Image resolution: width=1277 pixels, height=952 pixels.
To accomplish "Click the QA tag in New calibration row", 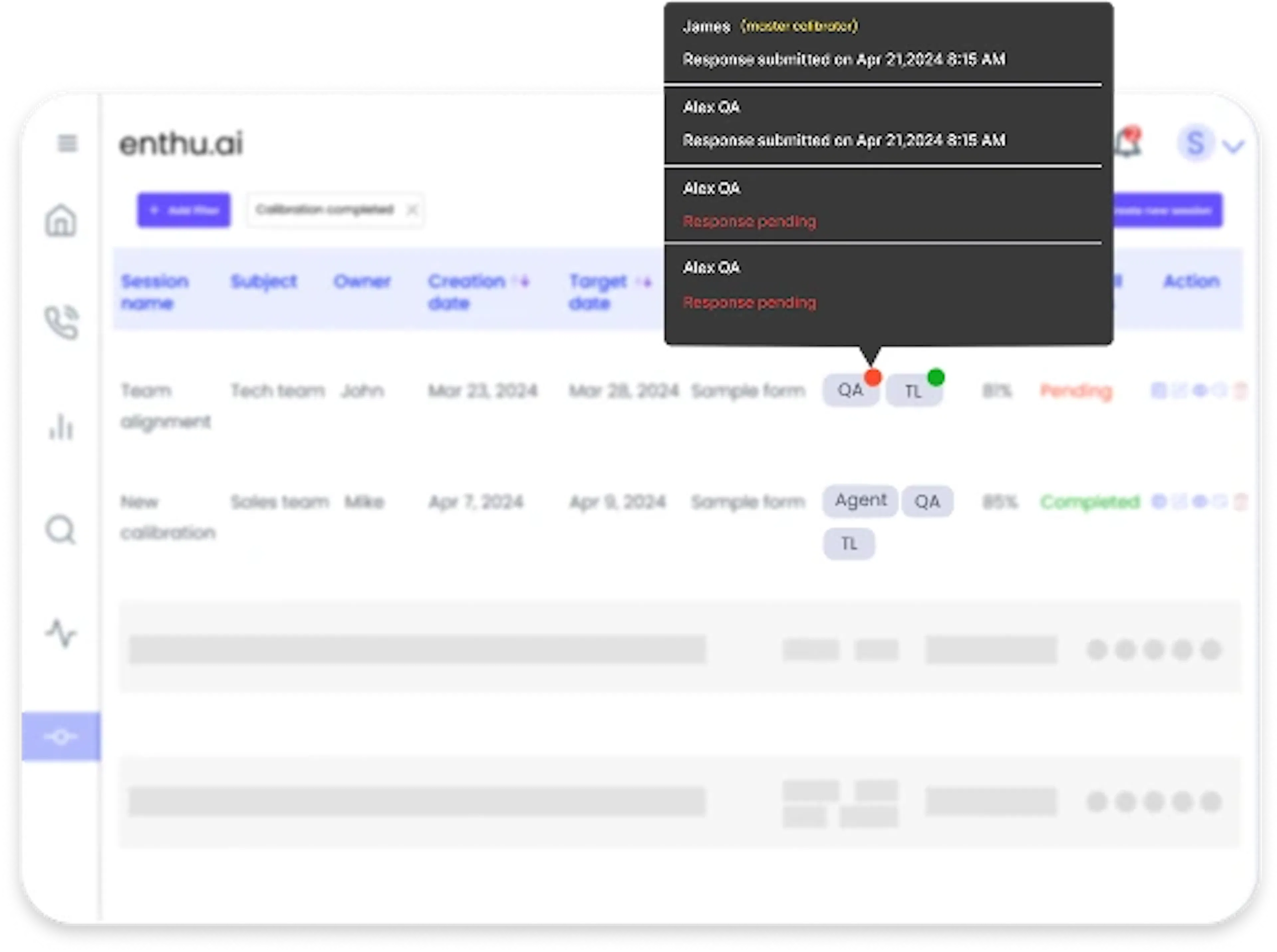I will pyautogui.click(x=927, y=501).
